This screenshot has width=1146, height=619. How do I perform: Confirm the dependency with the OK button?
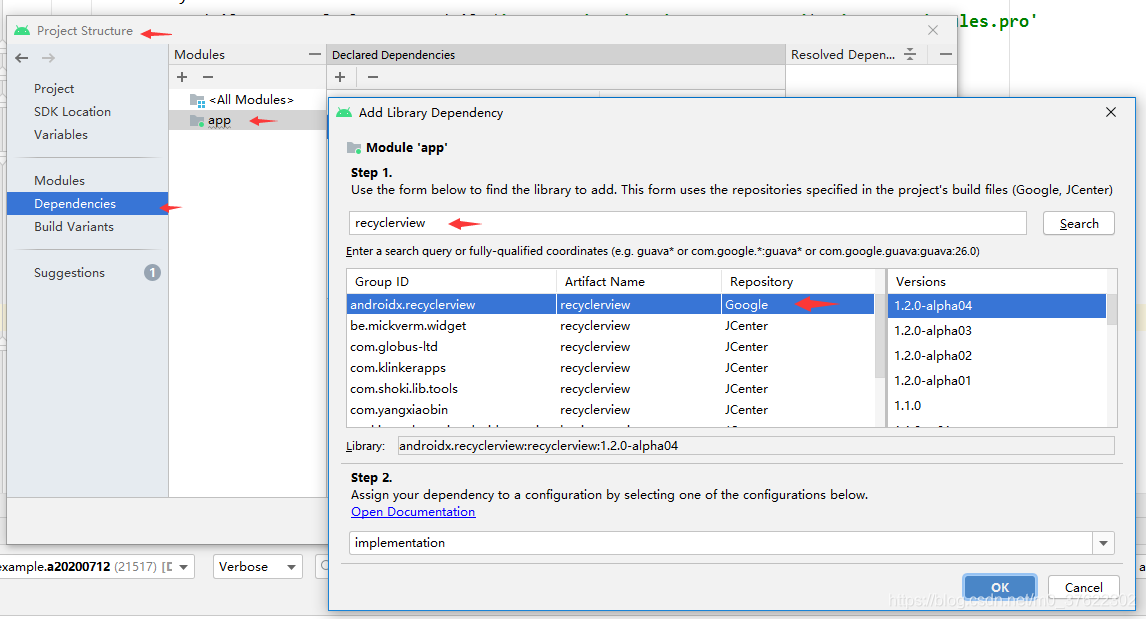click(x=999, y=587)
